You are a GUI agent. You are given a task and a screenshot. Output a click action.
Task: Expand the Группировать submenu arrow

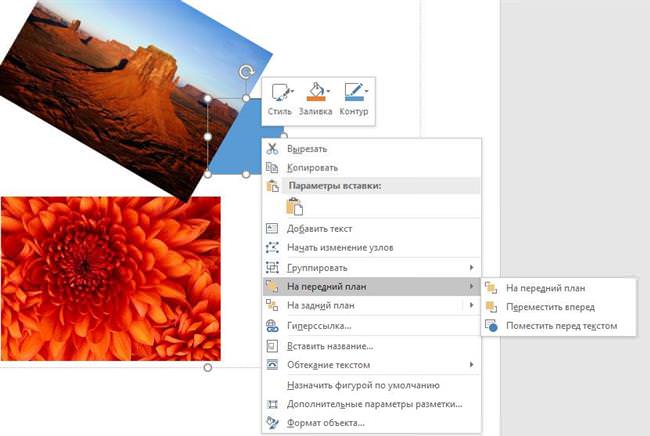(x=471, y=268)
